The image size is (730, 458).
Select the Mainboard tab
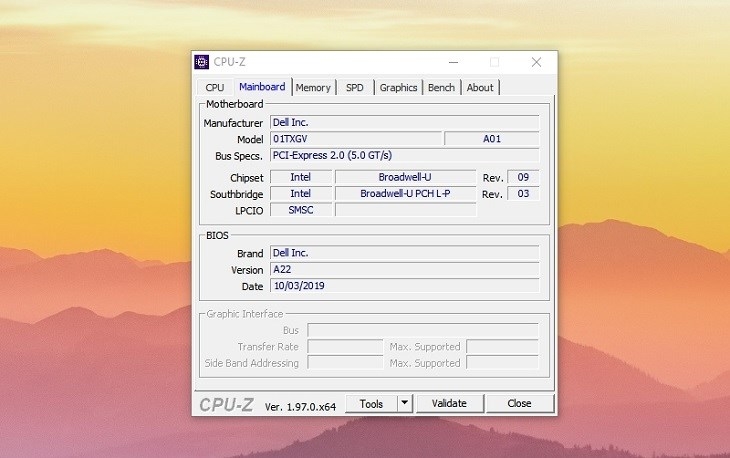click(262, 87)
